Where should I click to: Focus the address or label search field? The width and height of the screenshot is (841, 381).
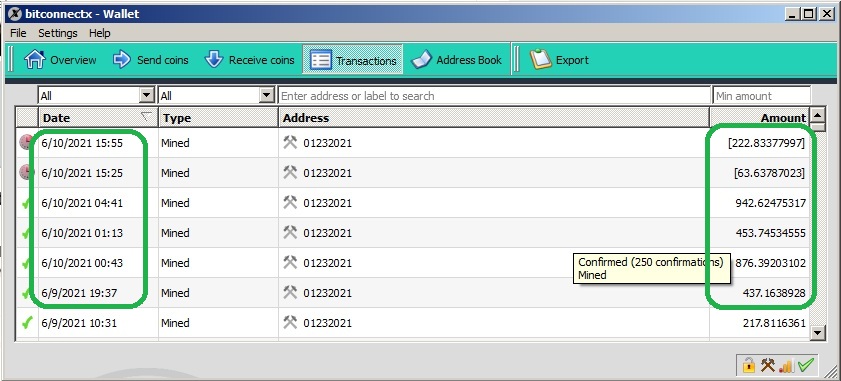click(x=493, y=96)
